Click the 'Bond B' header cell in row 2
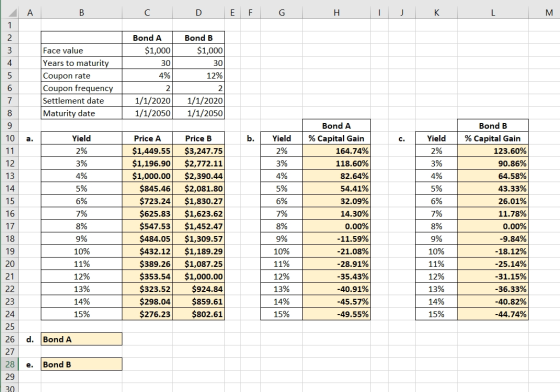 click(199, 38)
